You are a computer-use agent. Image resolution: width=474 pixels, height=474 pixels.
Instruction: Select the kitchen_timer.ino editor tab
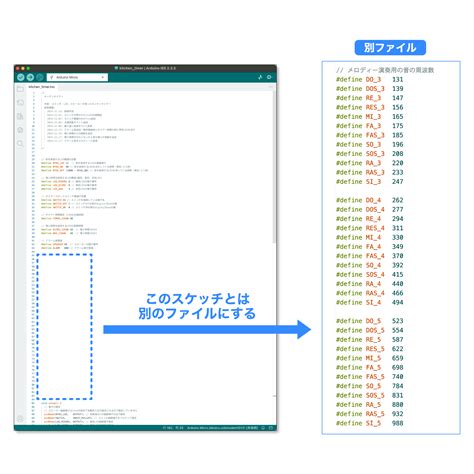point(42,87)
